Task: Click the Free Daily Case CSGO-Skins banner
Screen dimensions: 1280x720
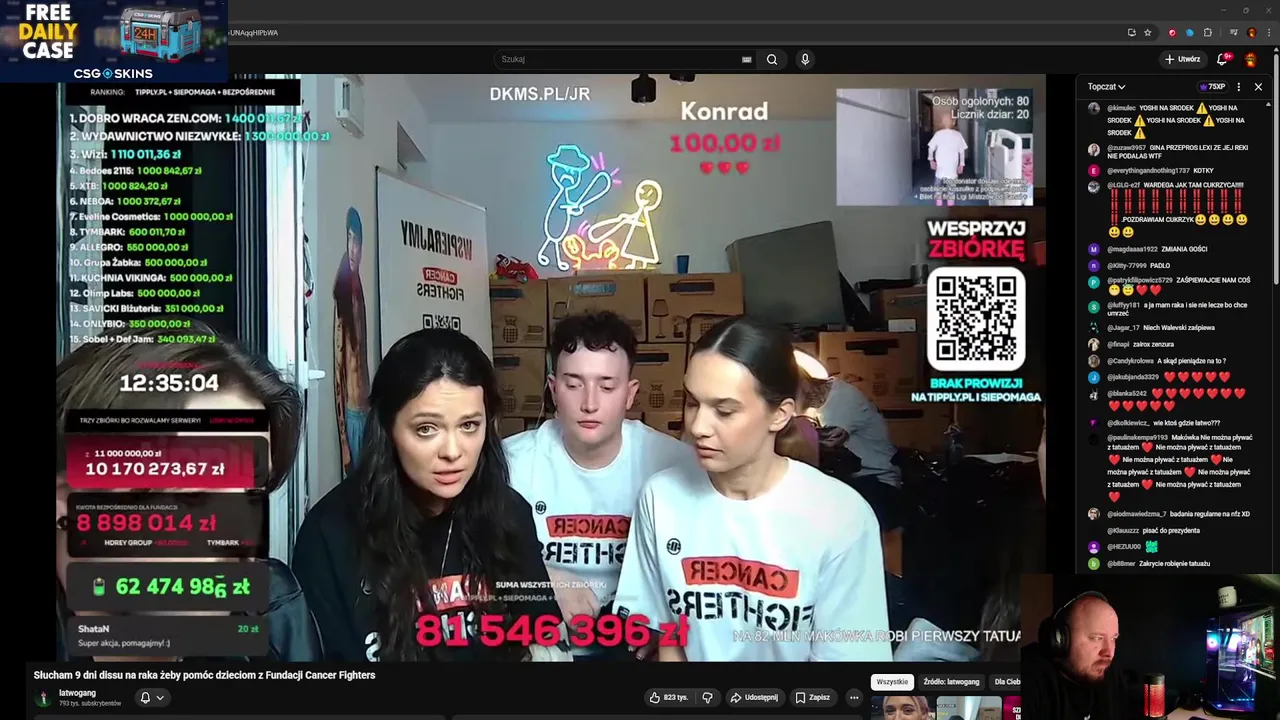Action: pos(113,40)
